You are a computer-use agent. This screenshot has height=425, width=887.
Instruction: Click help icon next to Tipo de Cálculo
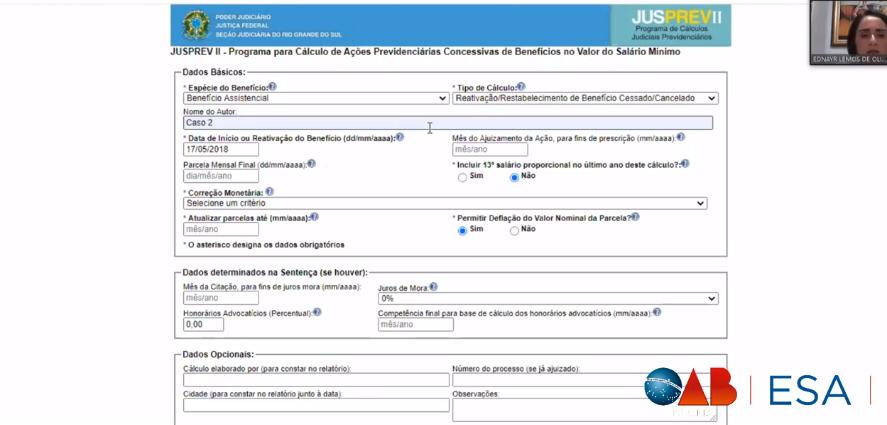[521, 87]
